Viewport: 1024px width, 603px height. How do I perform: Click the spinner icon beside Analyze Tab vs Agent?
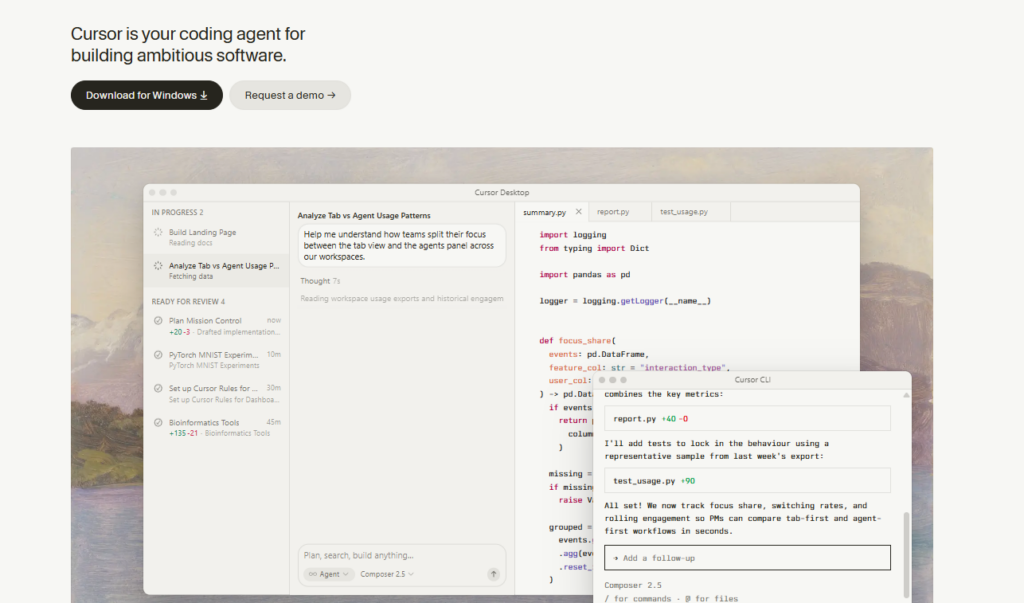[158, 265]
